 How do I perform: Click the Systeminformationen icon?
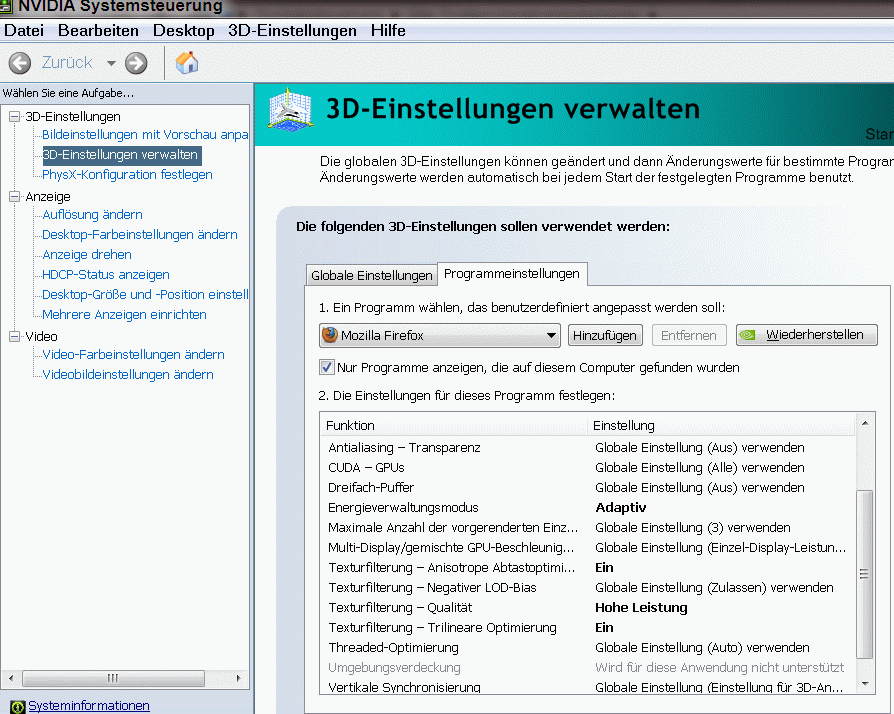18,707
